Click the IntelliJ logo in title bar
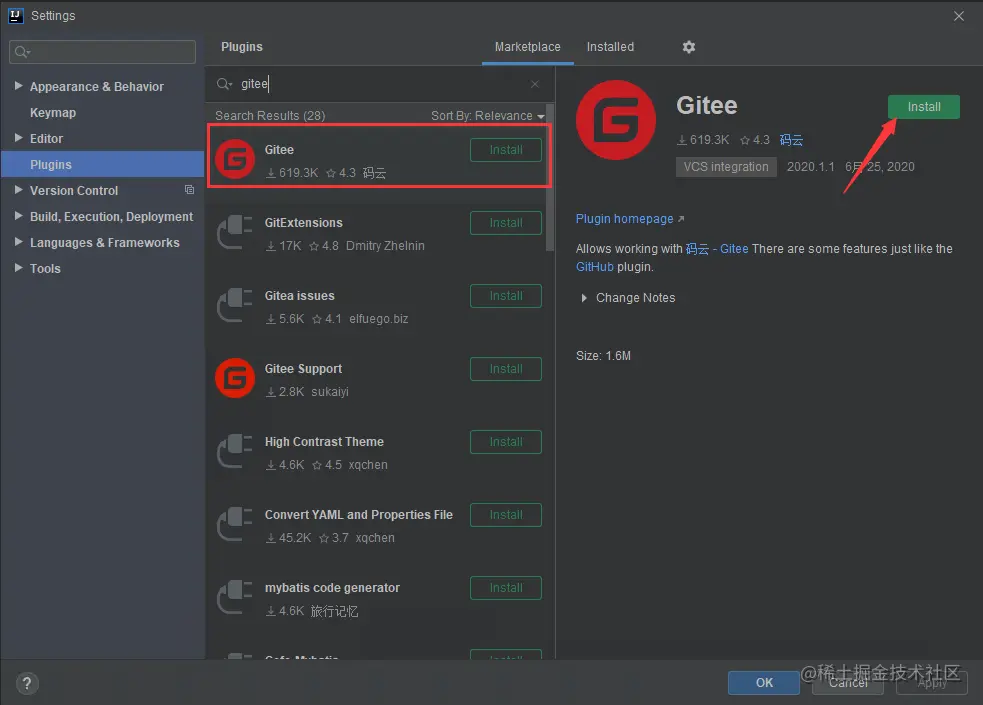Screen dimensions: 983x705 (x=16, y=16)
